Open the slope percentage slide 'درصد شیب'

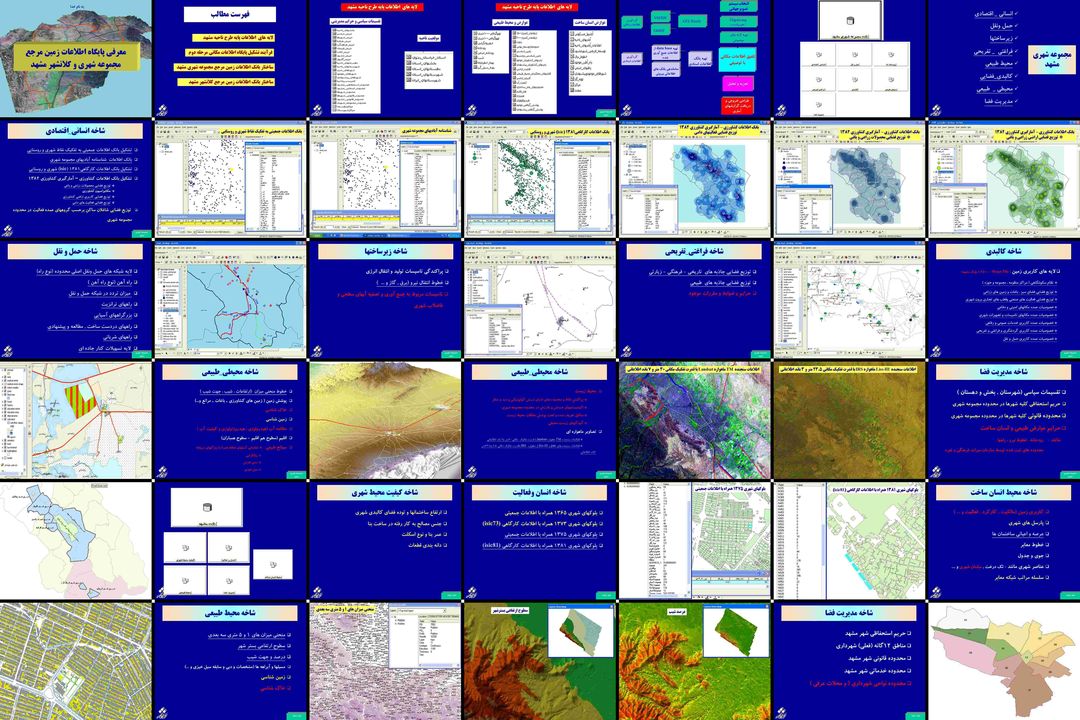[x=694, y=661]
